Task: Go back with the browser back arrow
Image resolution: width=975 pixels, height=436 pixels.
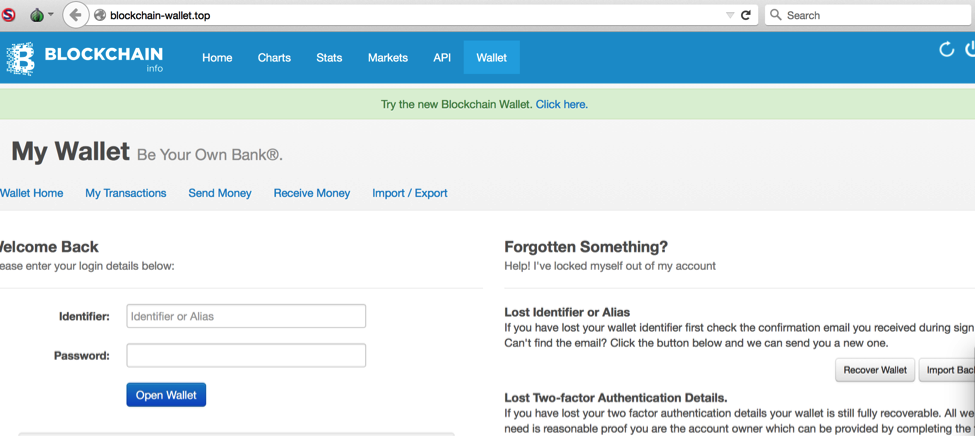Action: pos(75,15)
